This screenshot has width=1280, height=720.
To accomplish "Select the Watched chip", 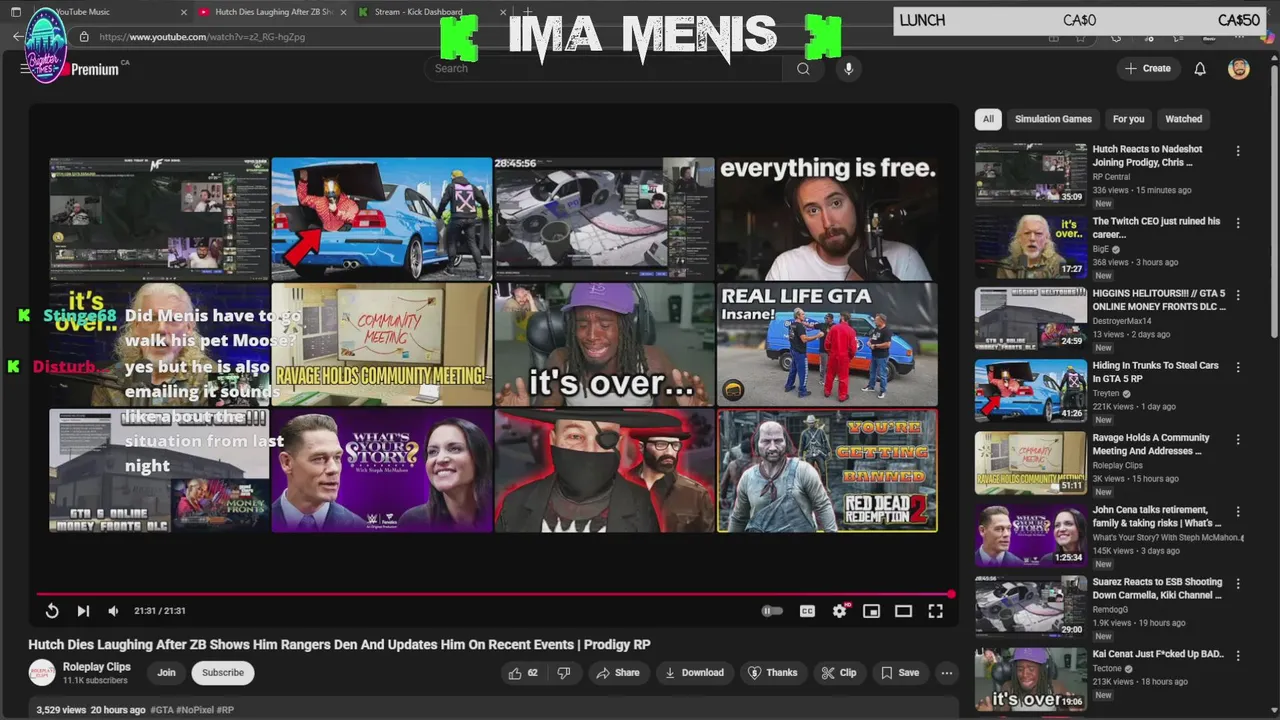I will 1183,119.
